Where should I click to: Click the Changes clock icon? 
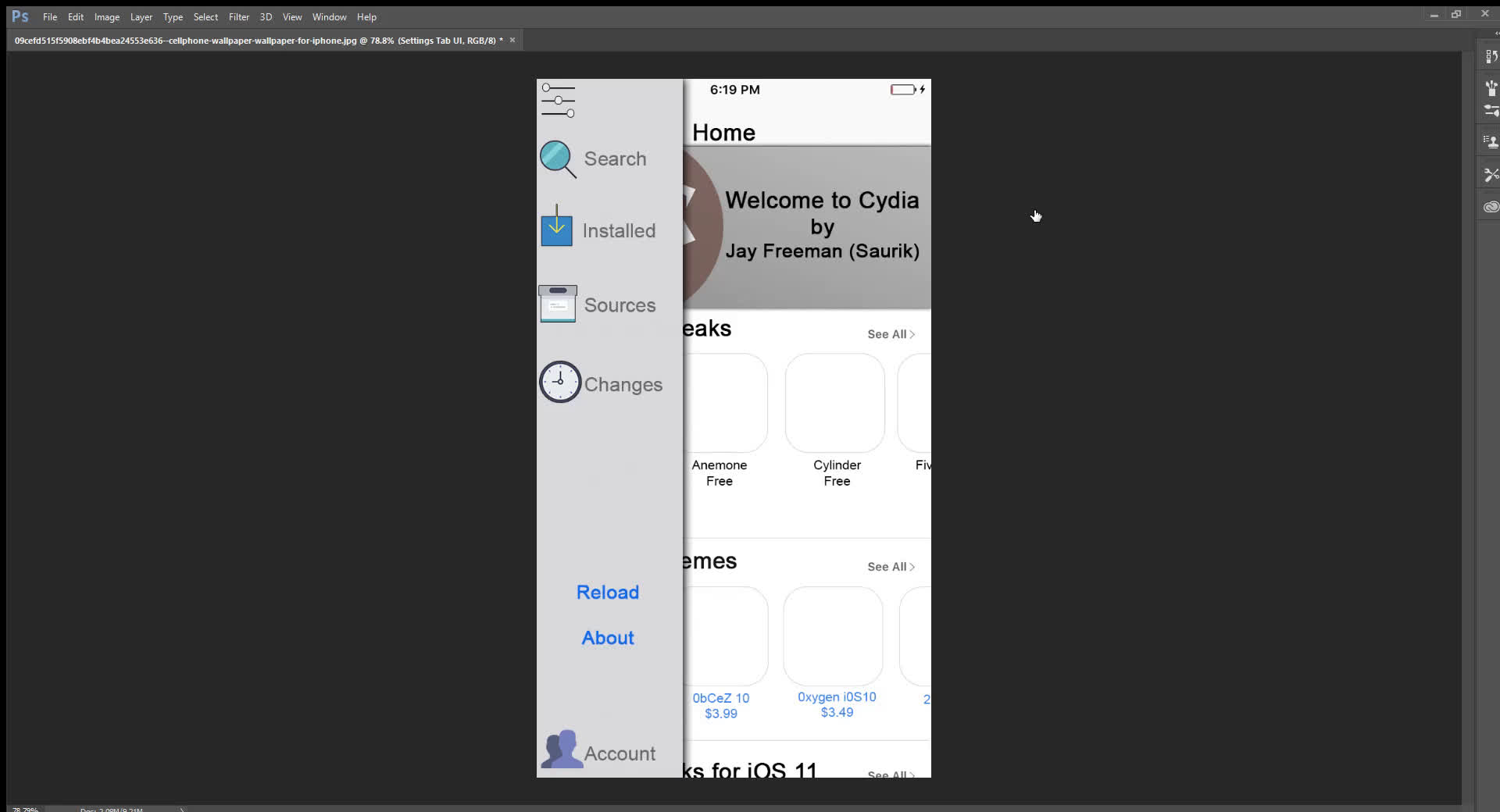point(559,382)
